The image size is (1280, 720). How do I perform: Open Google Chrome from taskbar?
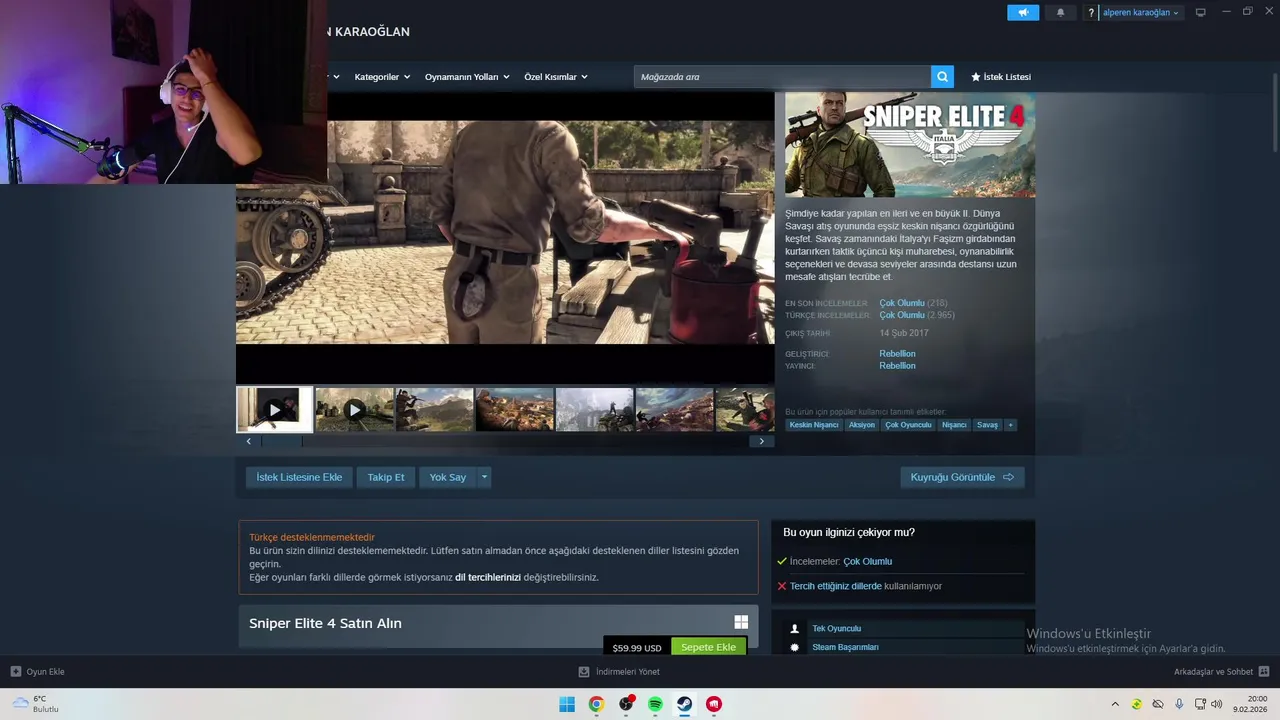(596, 704)
